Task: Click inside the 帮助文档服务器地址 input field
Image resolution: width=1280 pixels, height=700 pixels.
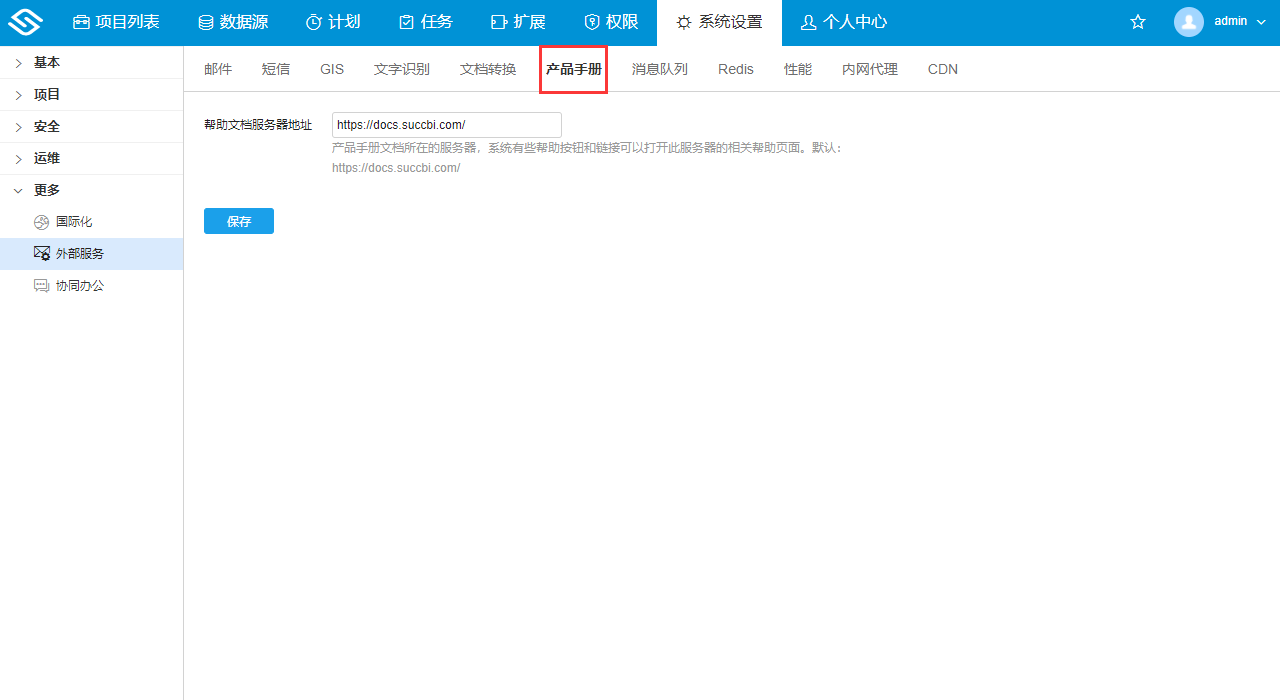Action: point(446,124)
